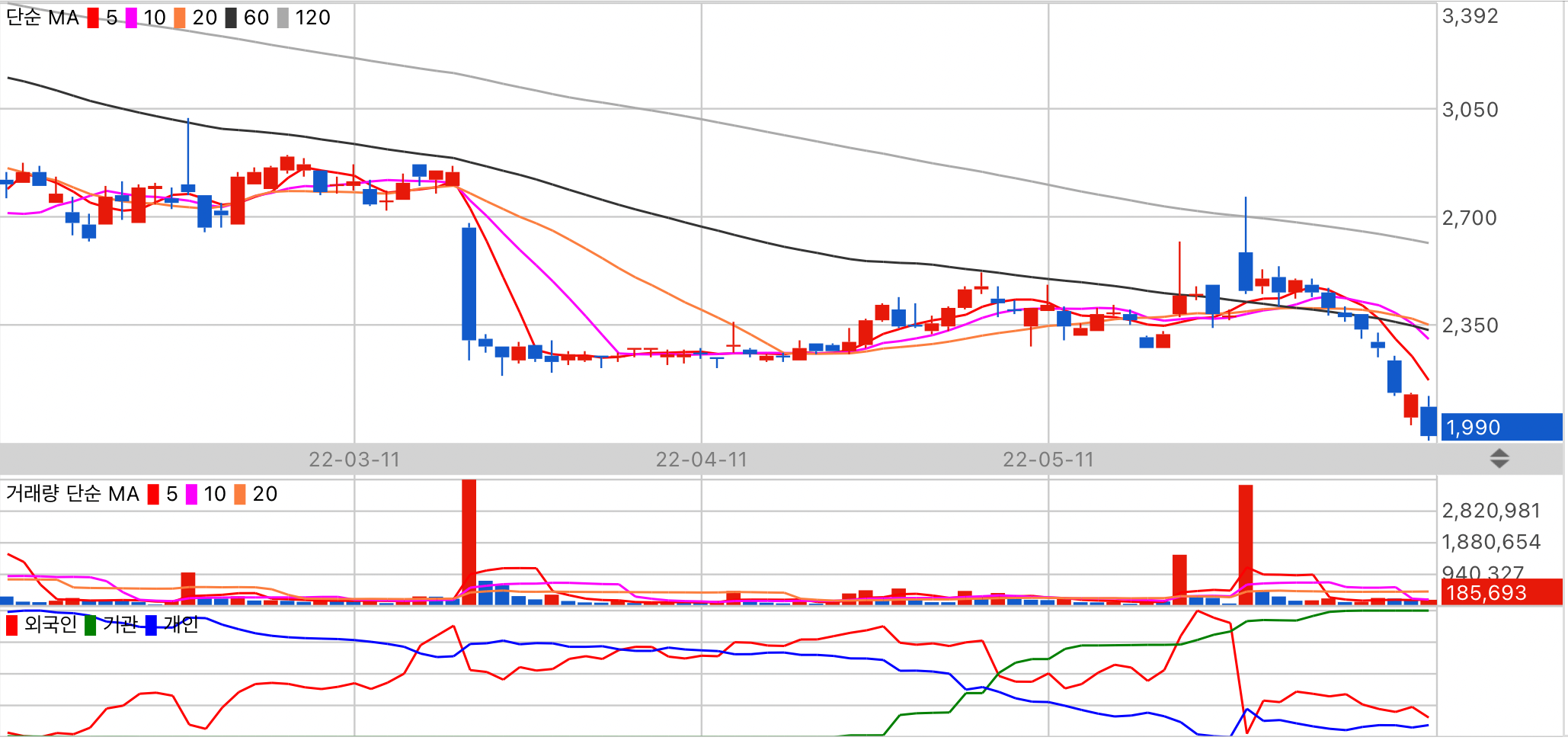Click the blue 개인 legend swatch
The image size is (1568, 750).
(x=151, y=625)
